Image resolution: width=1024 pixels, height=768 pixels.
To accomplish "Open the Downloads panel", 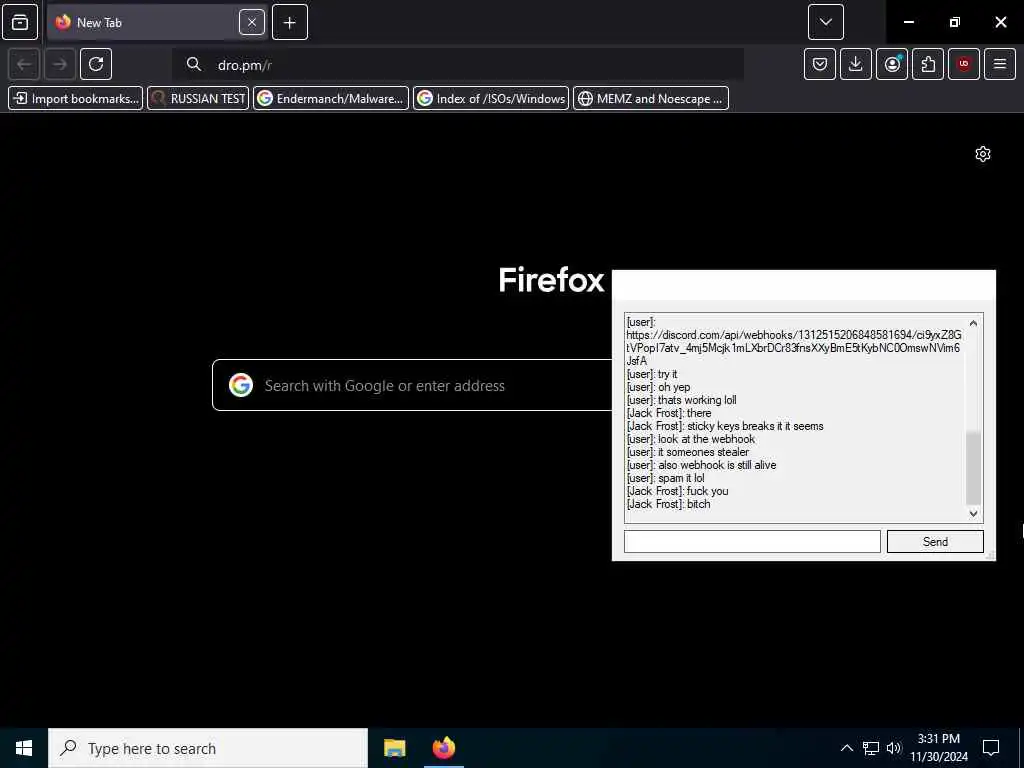I will pos(856,64).
